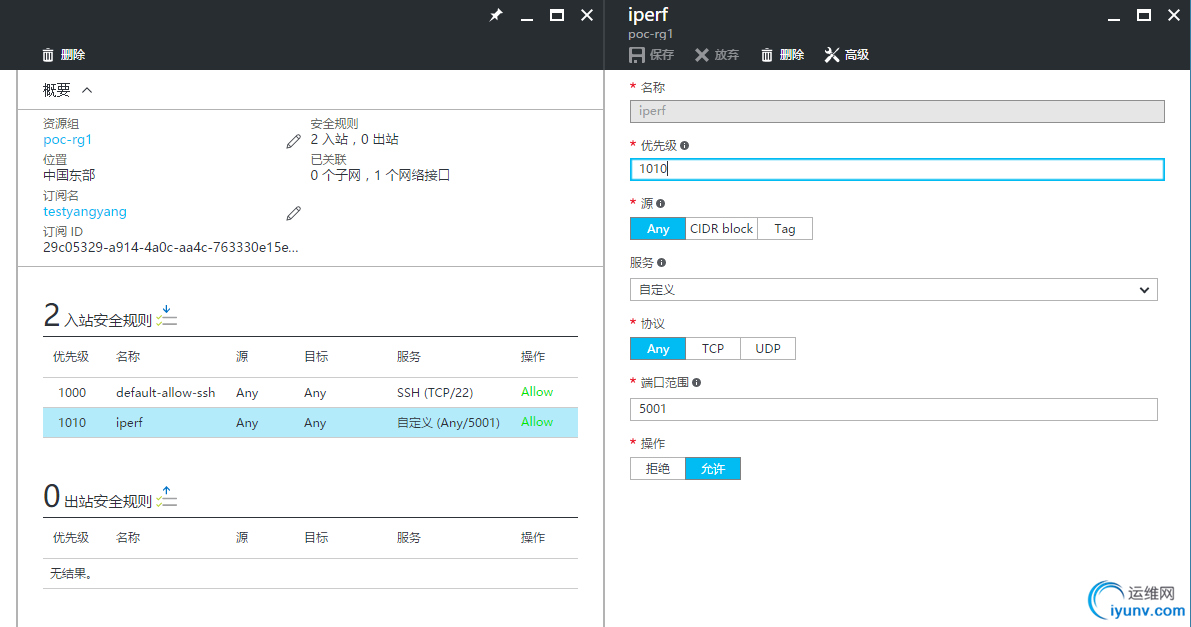Open the service (服务) dropdown showing 自定义
The image size is (1191, 627).
(893, 290)
